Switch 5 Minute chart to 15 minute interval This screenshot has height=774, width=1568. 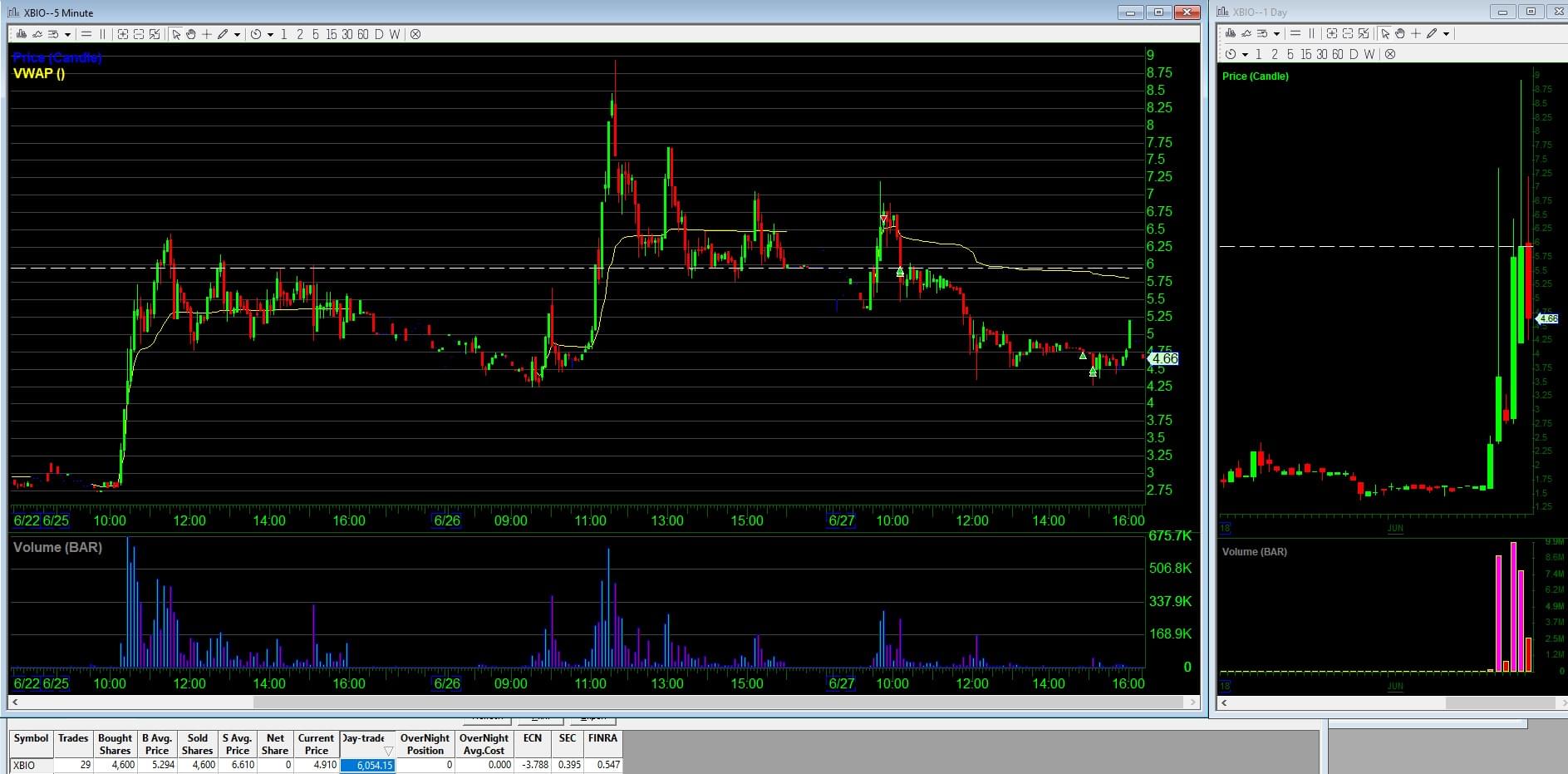[x=332, y=34]
